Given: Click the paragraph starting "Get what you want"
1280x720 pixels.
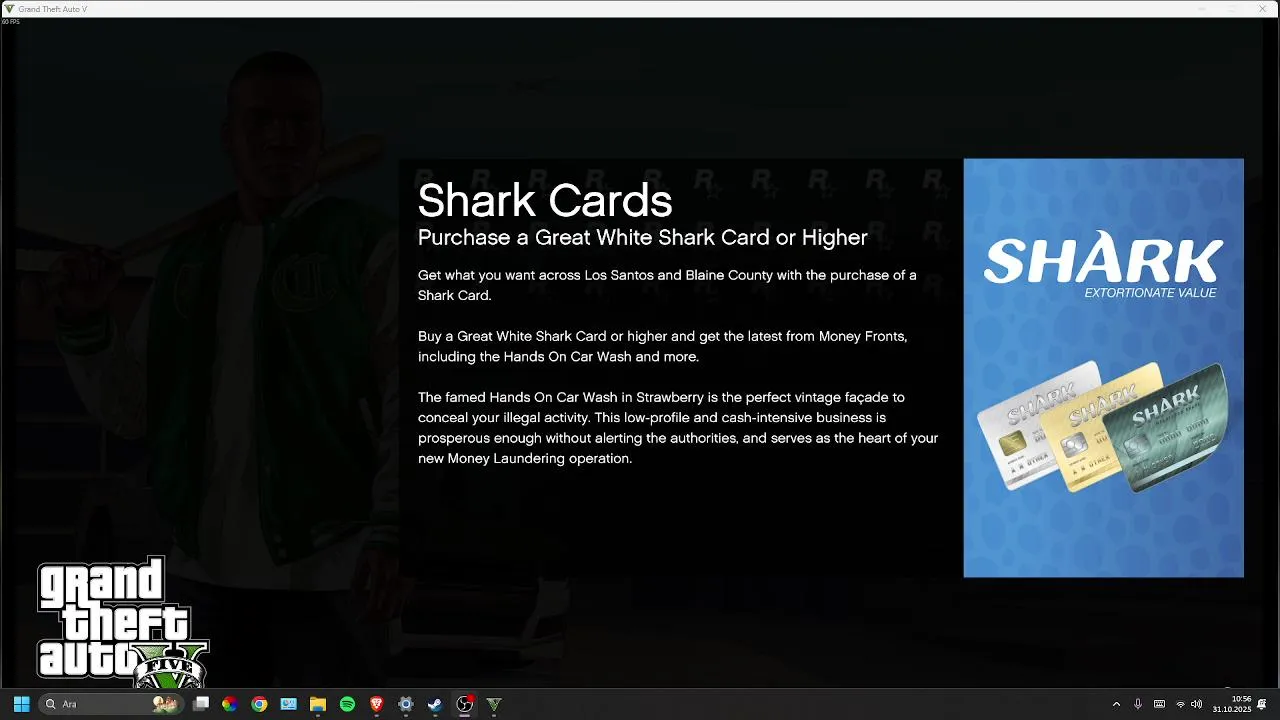Looking at the screenshot, I should tap(667, 285).
